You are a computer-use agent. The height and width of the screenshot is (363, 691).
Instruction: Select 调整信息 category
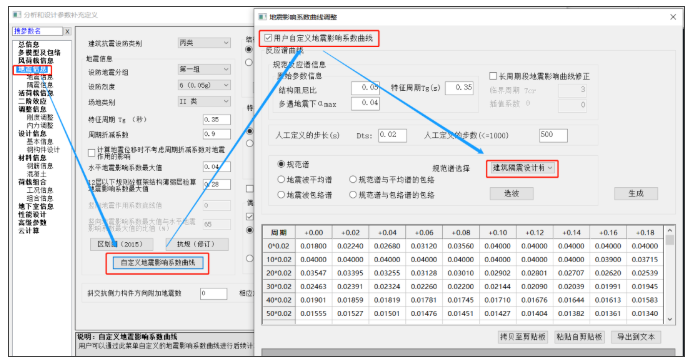click(x=32, y=109)
